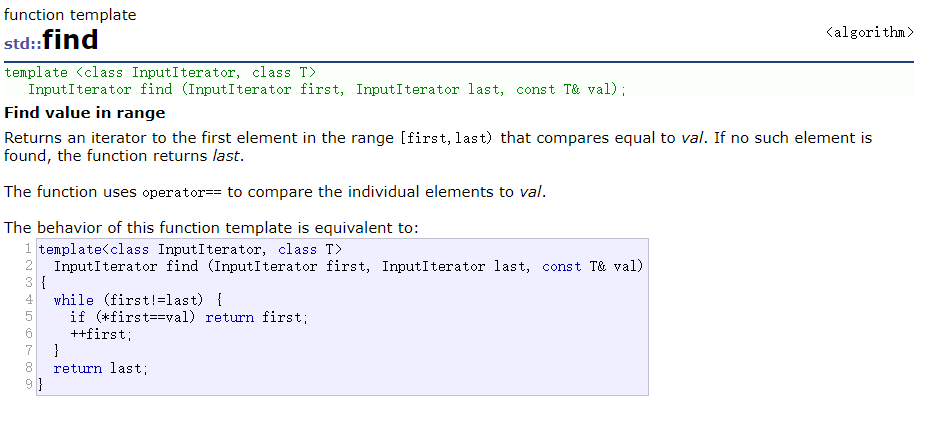Click the 'operator==' monospace text

(x=182, y=193)
